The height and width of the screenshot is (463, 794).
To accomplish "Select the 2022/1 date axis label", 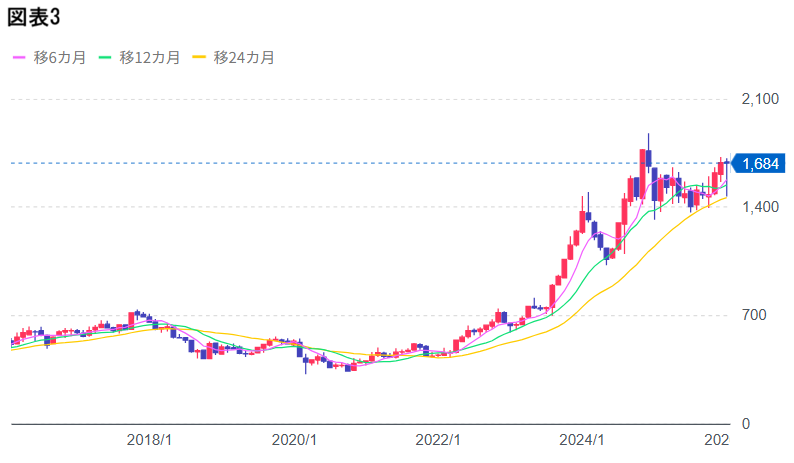I will tap(437, 440).
